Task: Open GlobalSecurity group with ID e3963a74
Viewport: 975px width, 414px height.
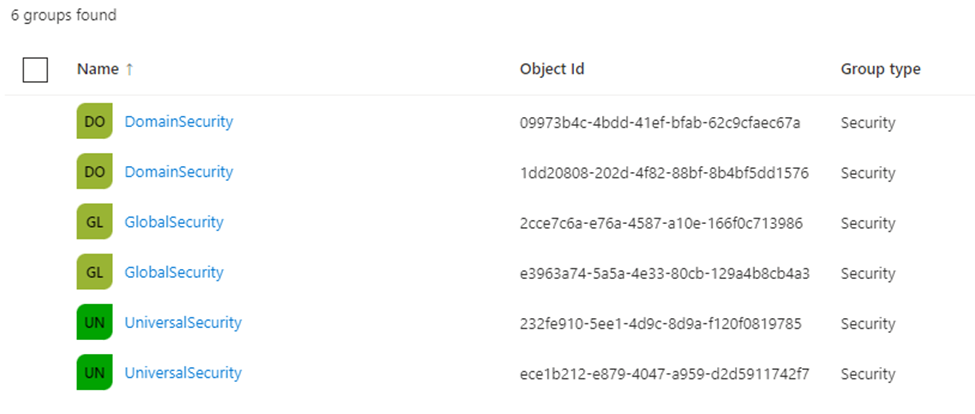Action: coord(174,272)
